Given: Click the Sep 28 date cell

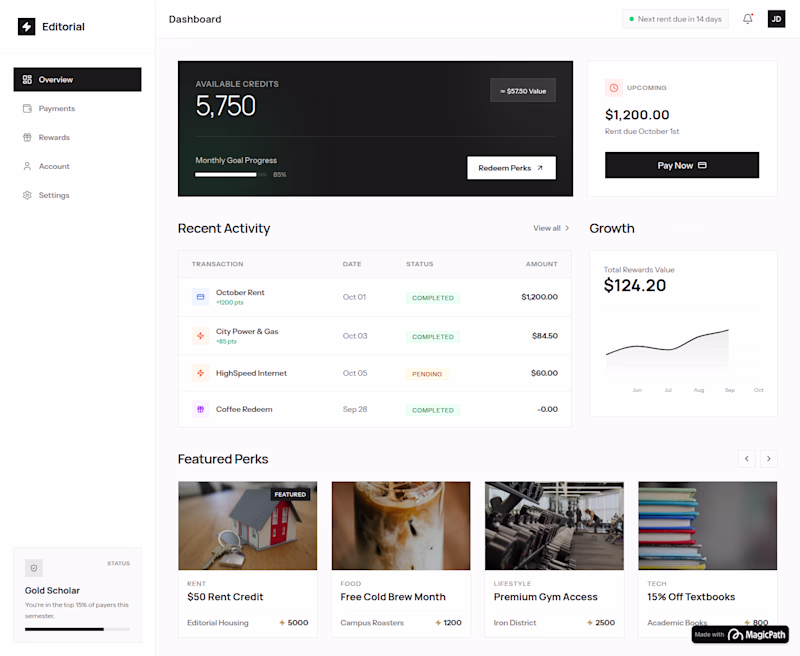Looking at the screenshot, I should tap(355, 409).
